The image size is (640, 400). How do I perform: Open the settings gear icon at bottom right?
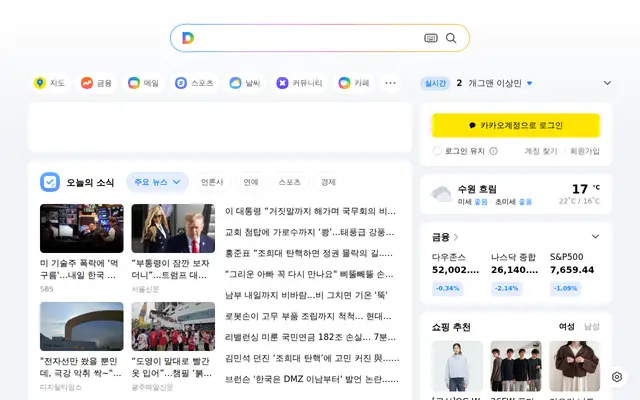[x=617, y=377]
